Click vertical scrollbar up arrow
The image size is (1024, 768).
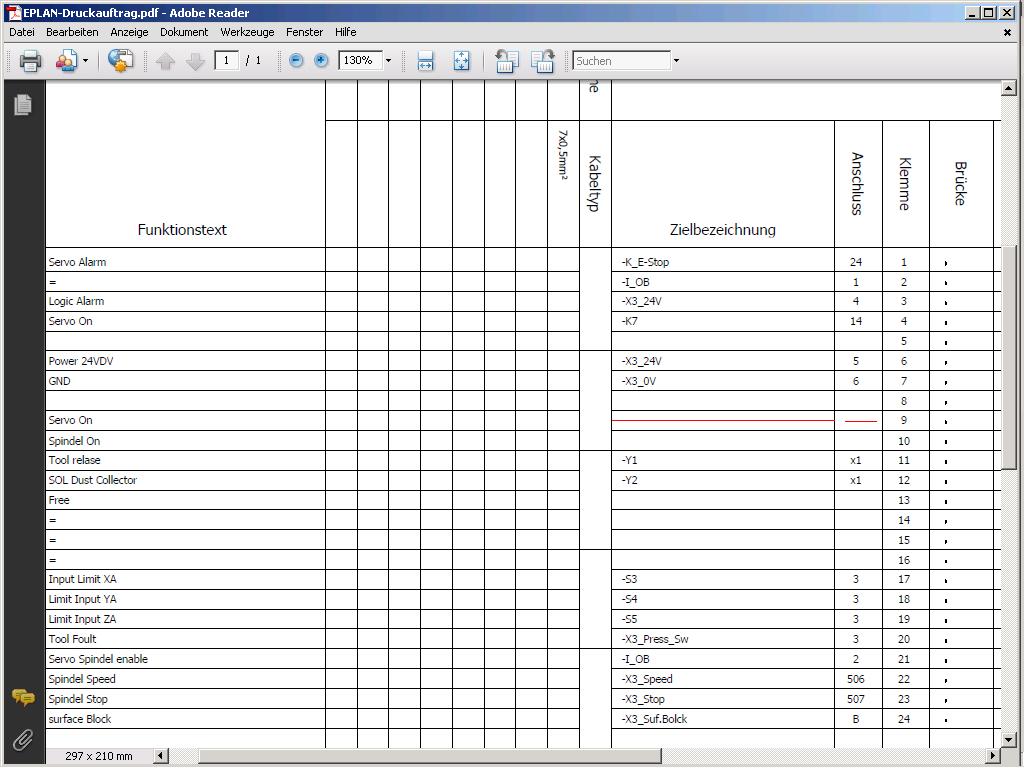1009,88
